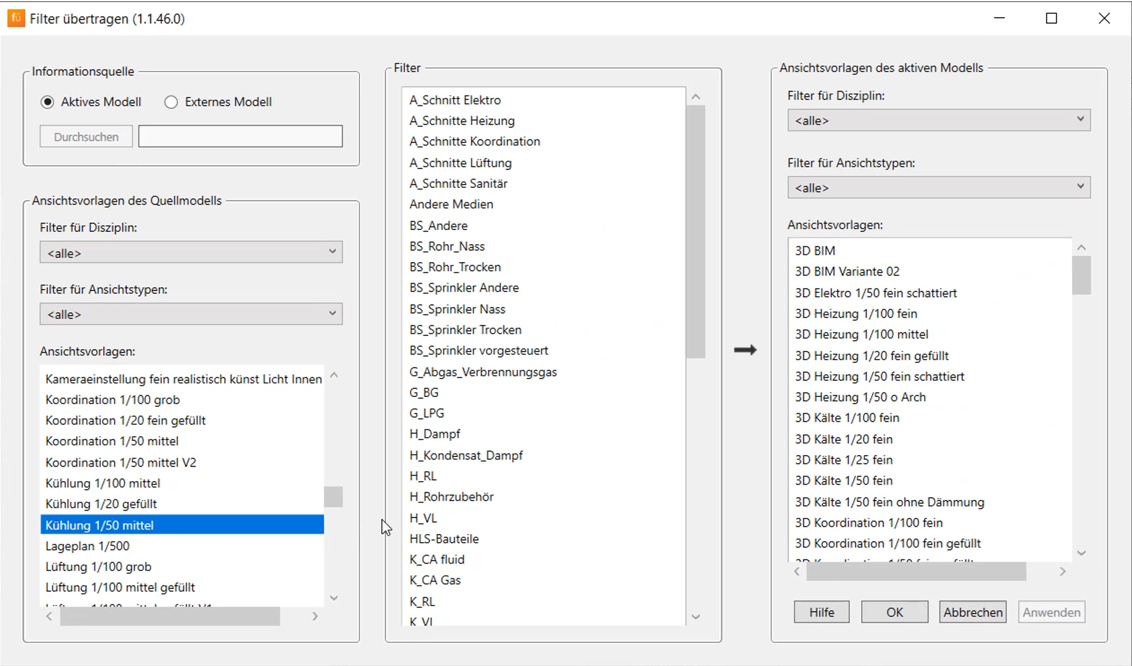Click the Abbrechen button
The height and width of the screenshot is (666, 1132).
pyautogui.click(x=972, y=612)
